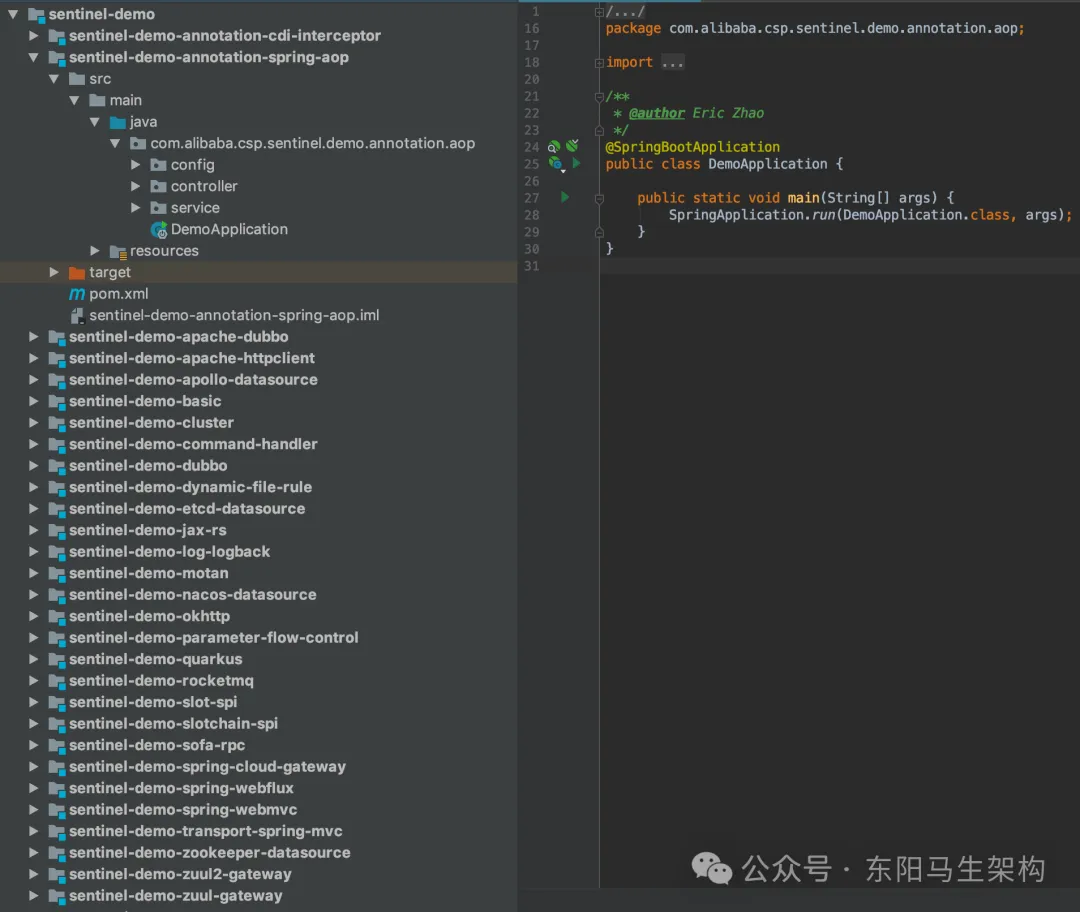Run main method from line 27 arrow
Screen dimensions: 1080x912
point(565,197)
